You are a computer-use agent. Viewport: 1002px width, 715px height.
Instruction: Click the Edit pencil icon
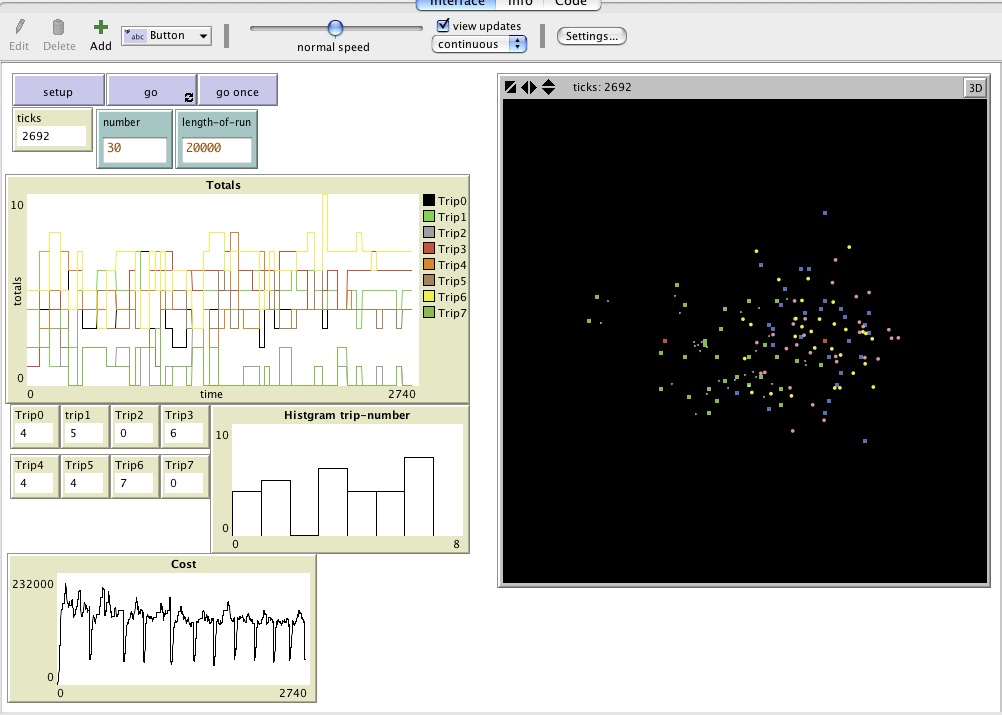pos(19,27)
